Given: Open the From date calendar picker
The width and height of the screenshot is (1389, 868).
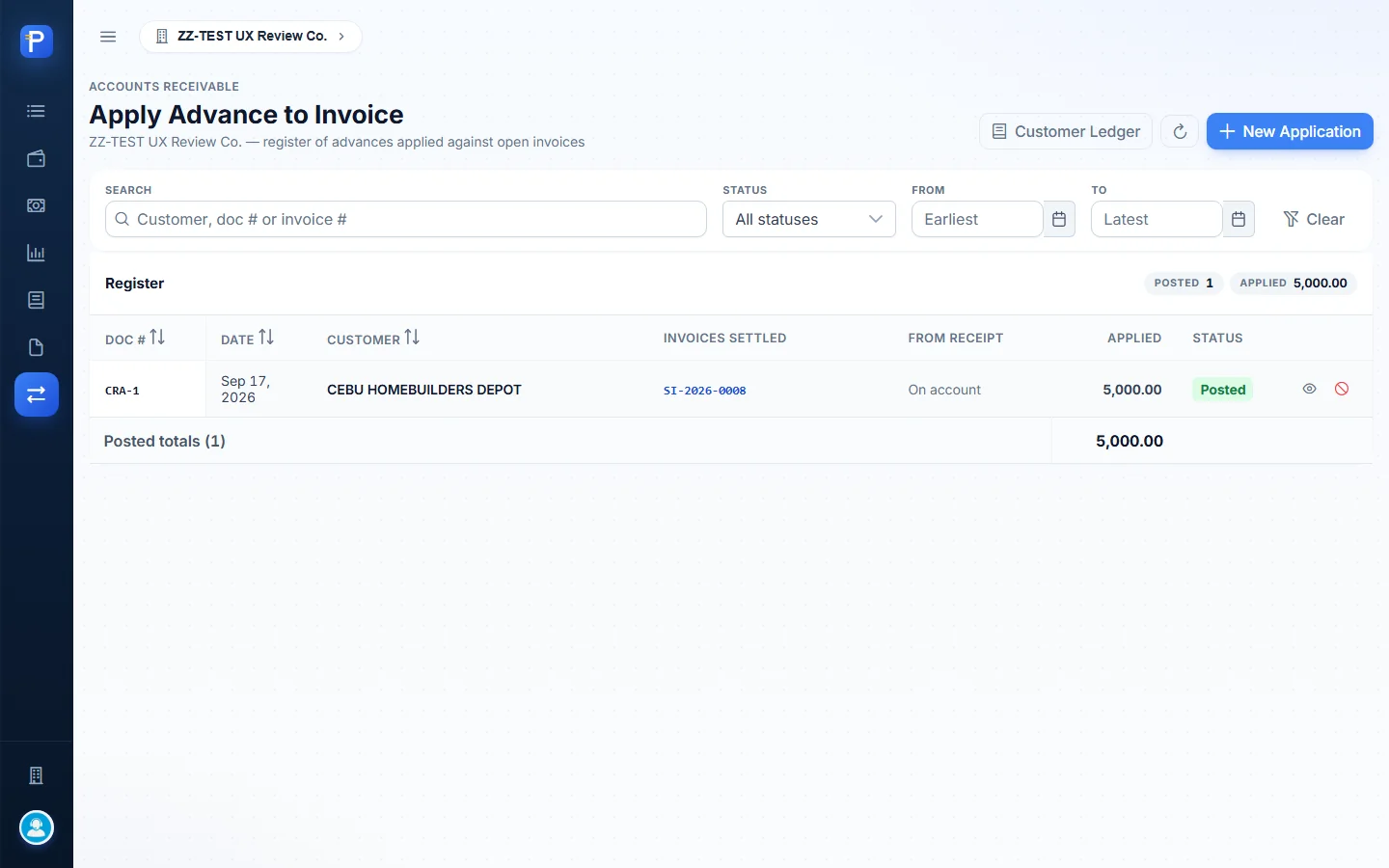Looking at the screenshot, I should (1059, 219).
